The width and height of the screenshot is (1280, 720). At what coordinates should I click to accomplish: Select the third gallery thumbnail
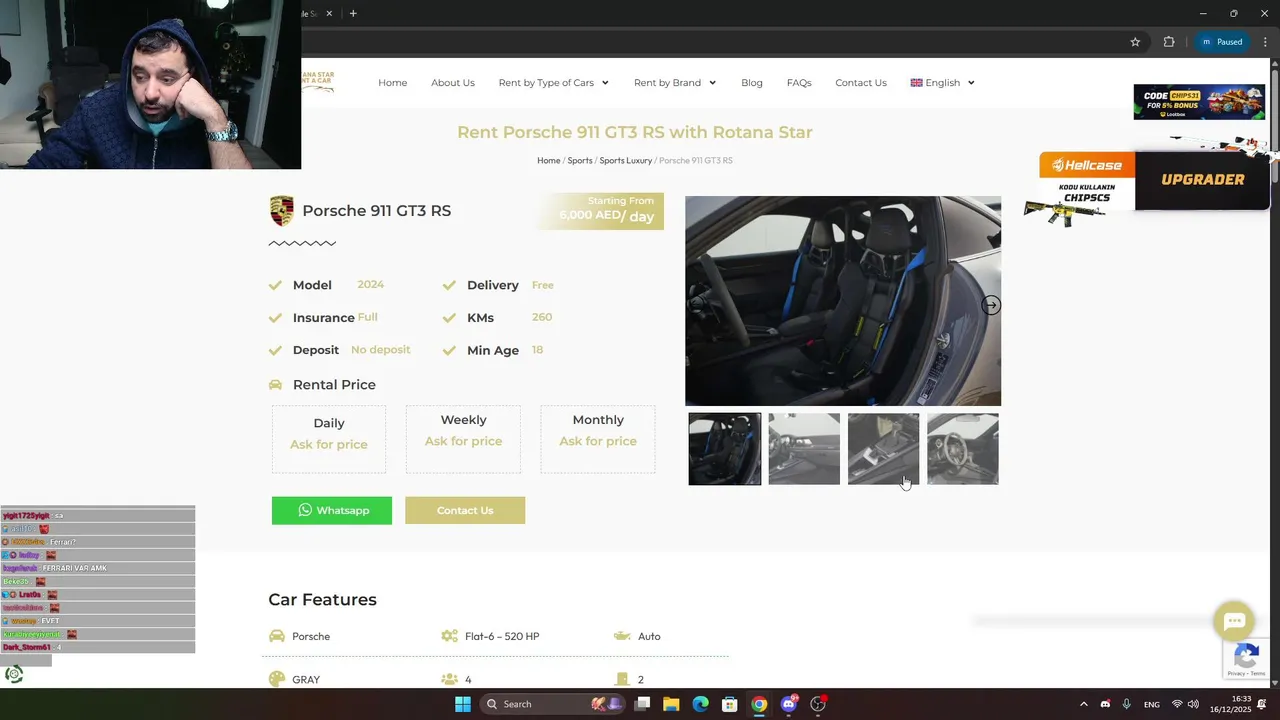click(x=883, y=449)
